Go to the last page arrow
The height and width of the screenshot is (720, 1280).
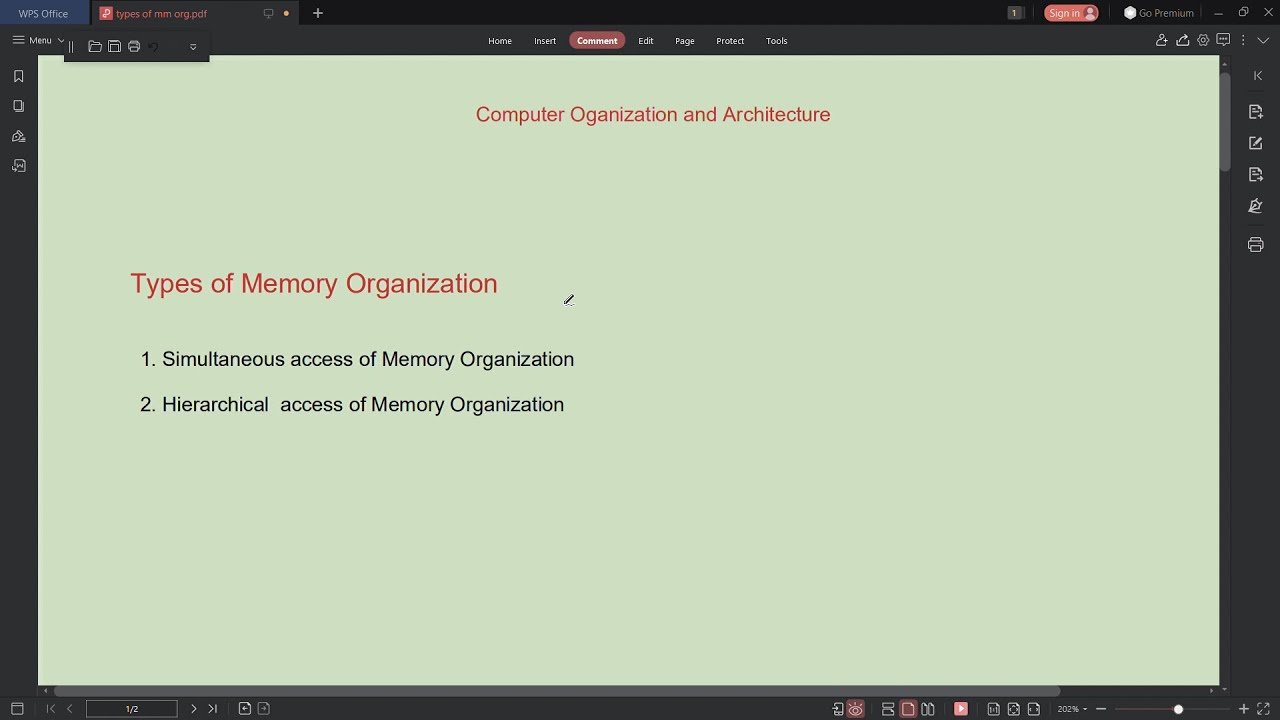pyautogui.click(x=212, y=709)
